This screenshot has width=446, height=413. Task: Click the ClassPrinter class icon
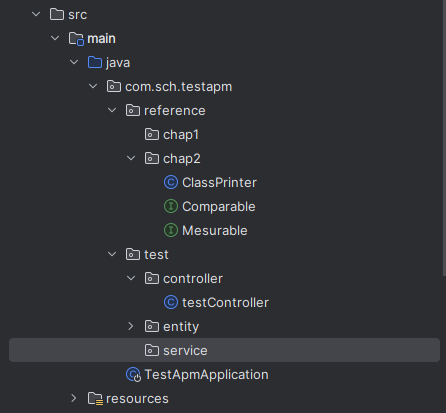[171, 182]
